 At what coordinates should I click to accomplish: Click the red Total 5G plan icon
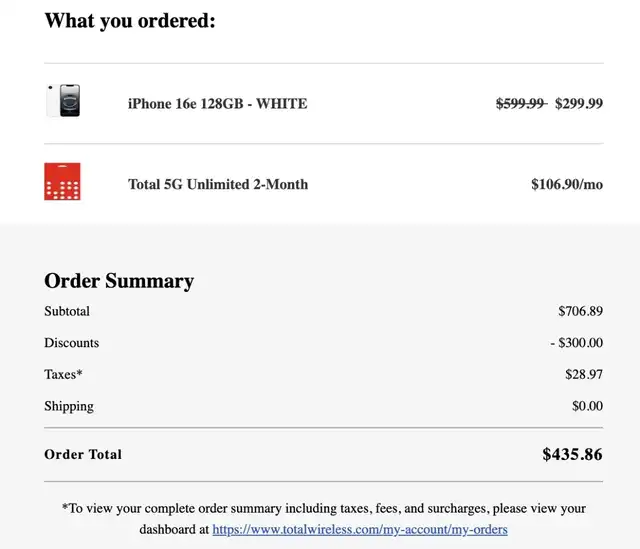coord(62,182)
